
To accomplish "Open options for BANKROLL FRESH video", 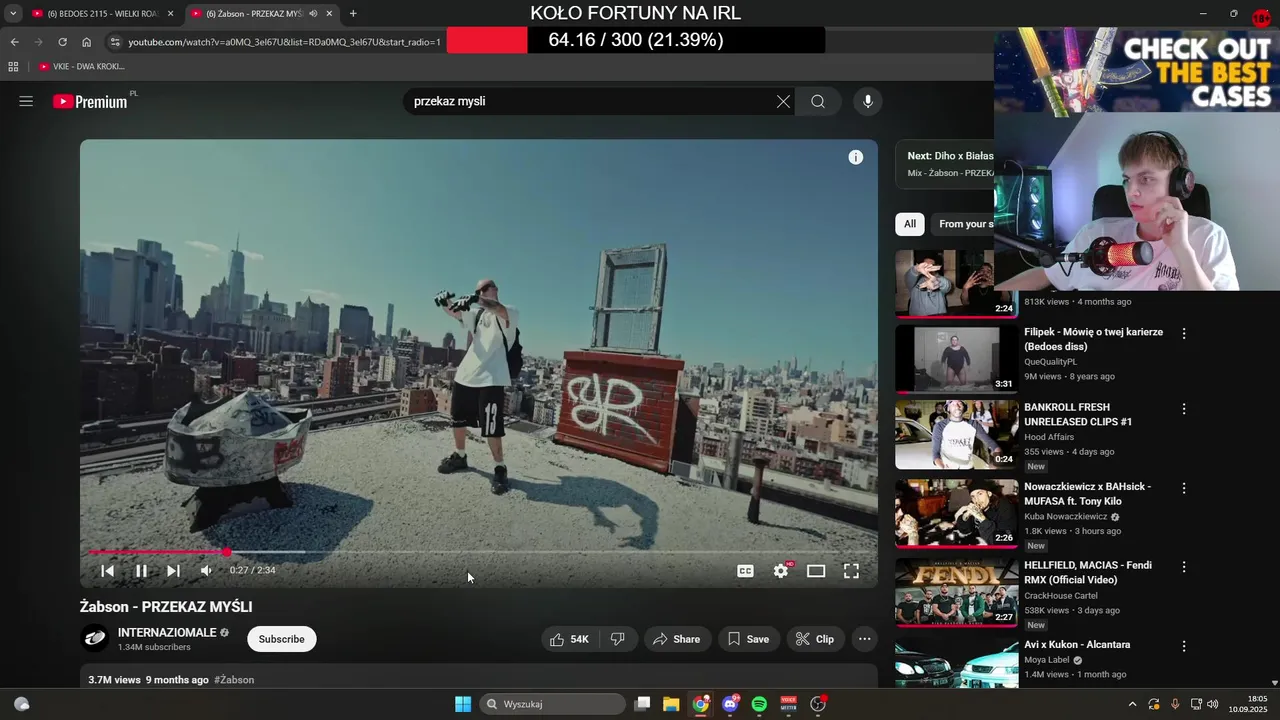I will click(x=1184, y=409).
